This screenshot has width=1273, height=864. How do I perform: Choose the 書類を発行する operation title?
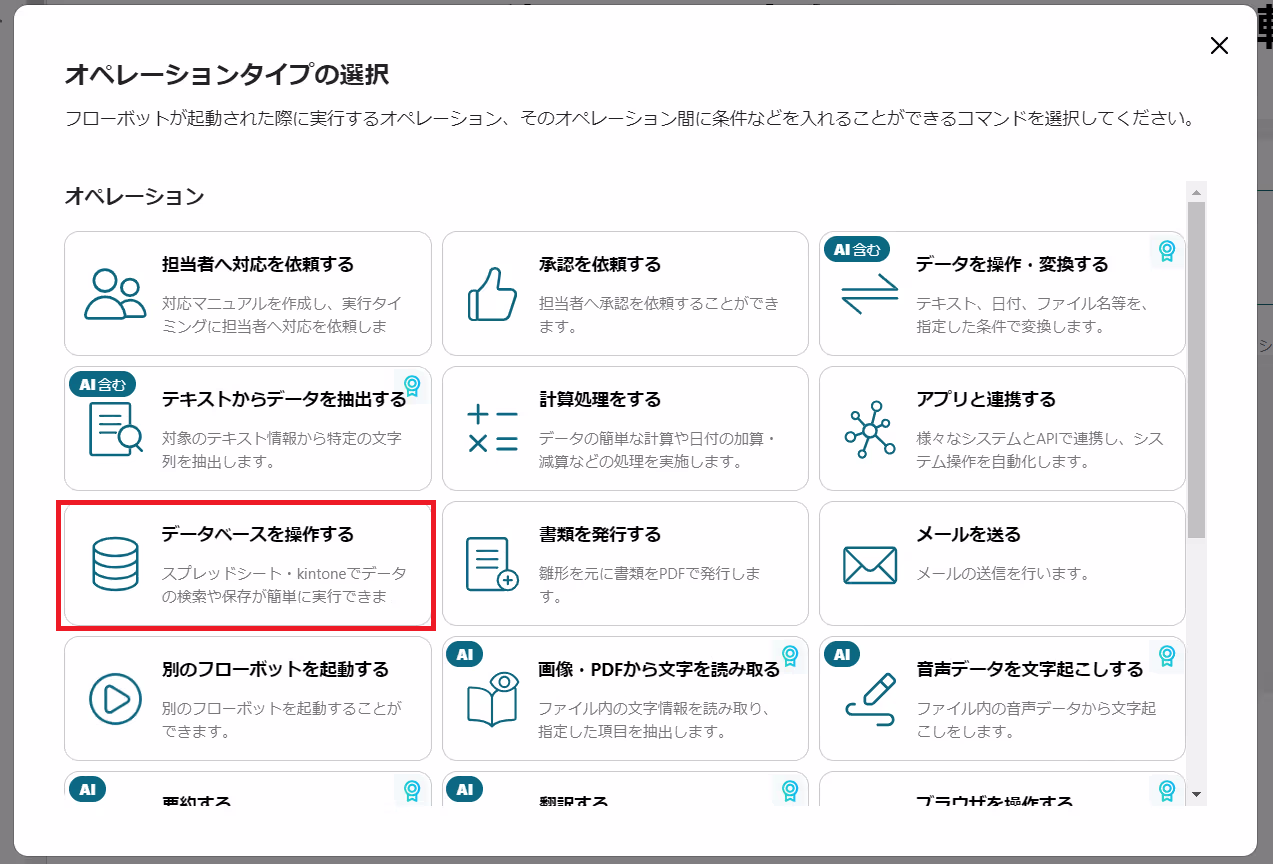[600, 535]
